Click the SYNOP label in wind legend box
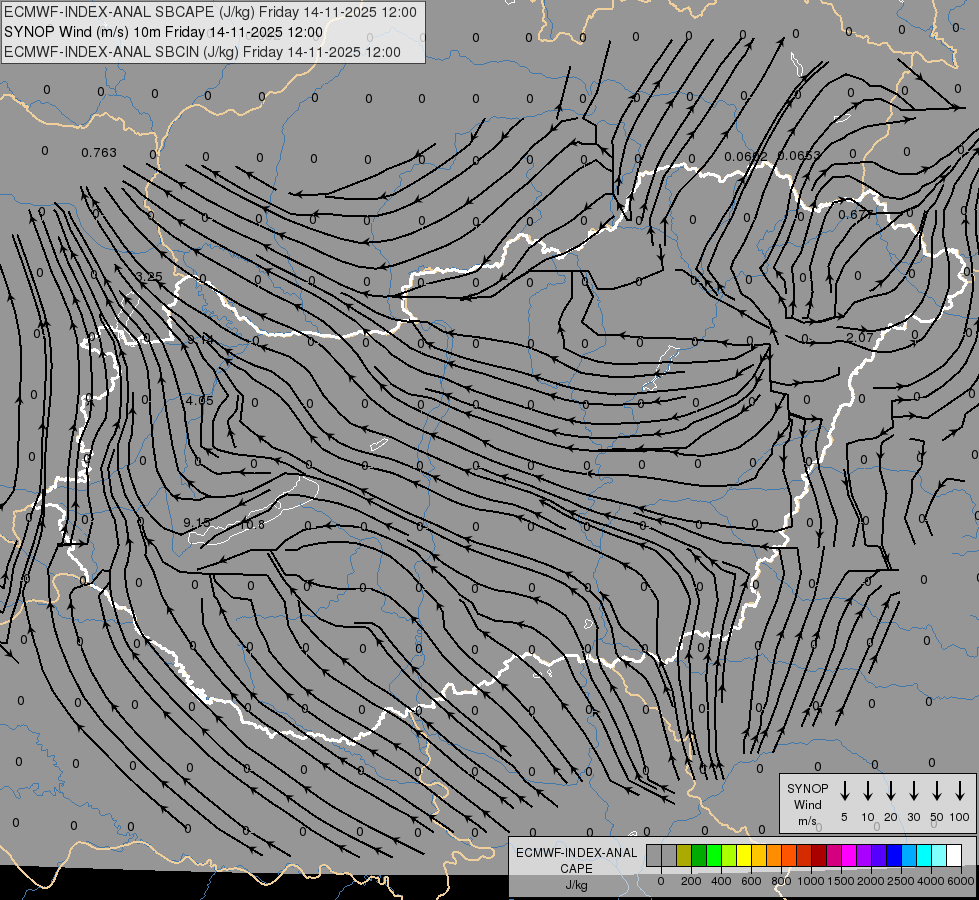Viewport: 979px width, 900px height. click(x=807, y=789)
